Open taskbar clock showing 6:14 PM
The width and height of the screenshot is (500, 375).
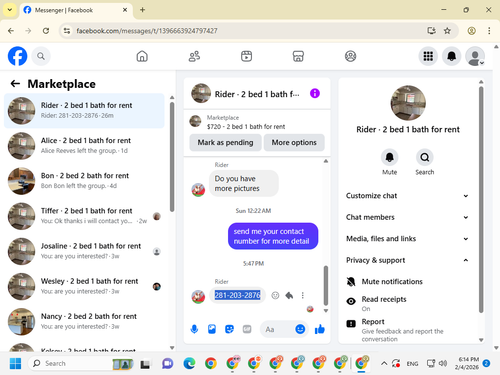coord(467,363)
